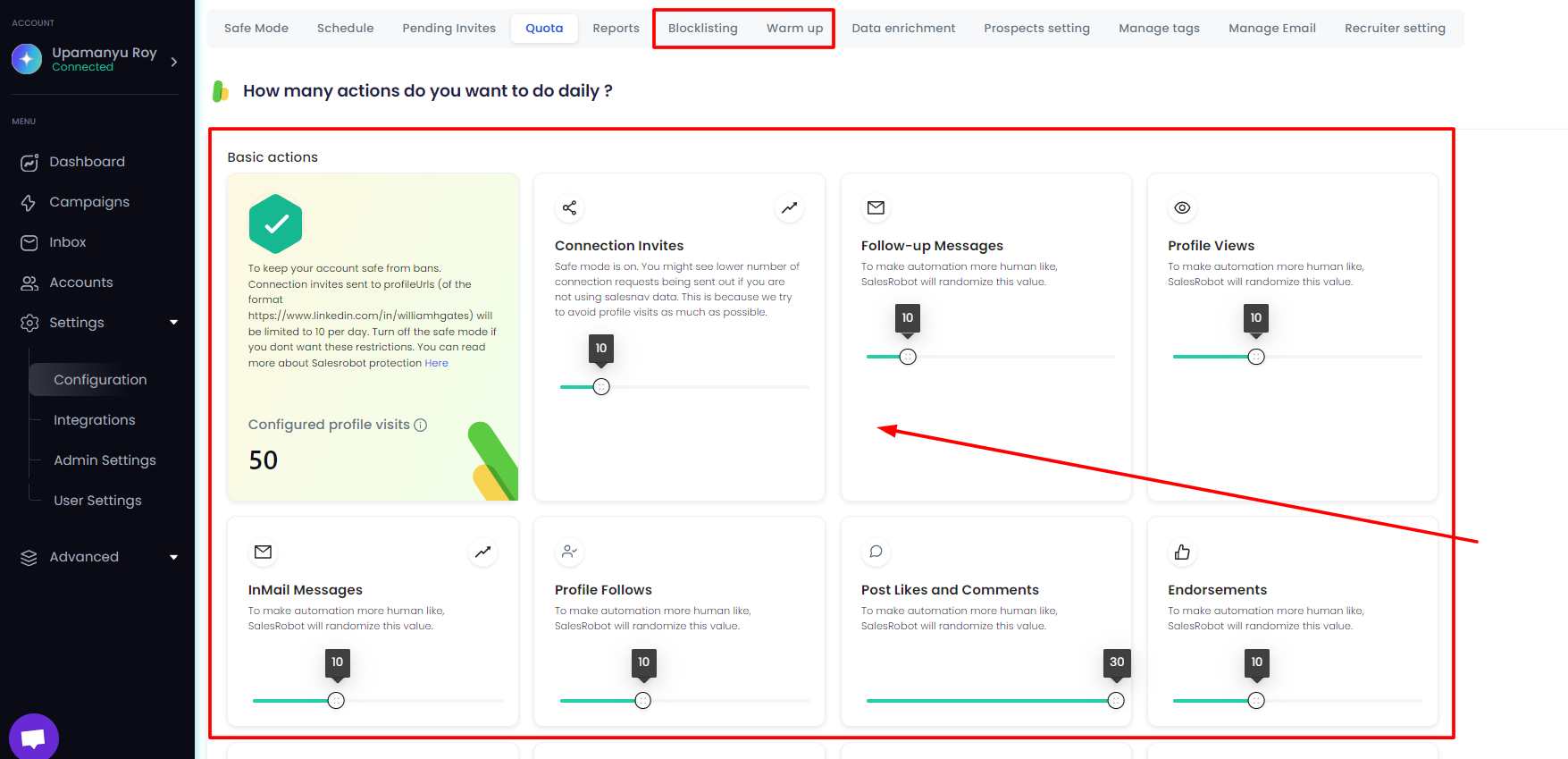Open the chat support bubble
Viewport: 1568px width, 759px height.
click(x=34, y=738)
